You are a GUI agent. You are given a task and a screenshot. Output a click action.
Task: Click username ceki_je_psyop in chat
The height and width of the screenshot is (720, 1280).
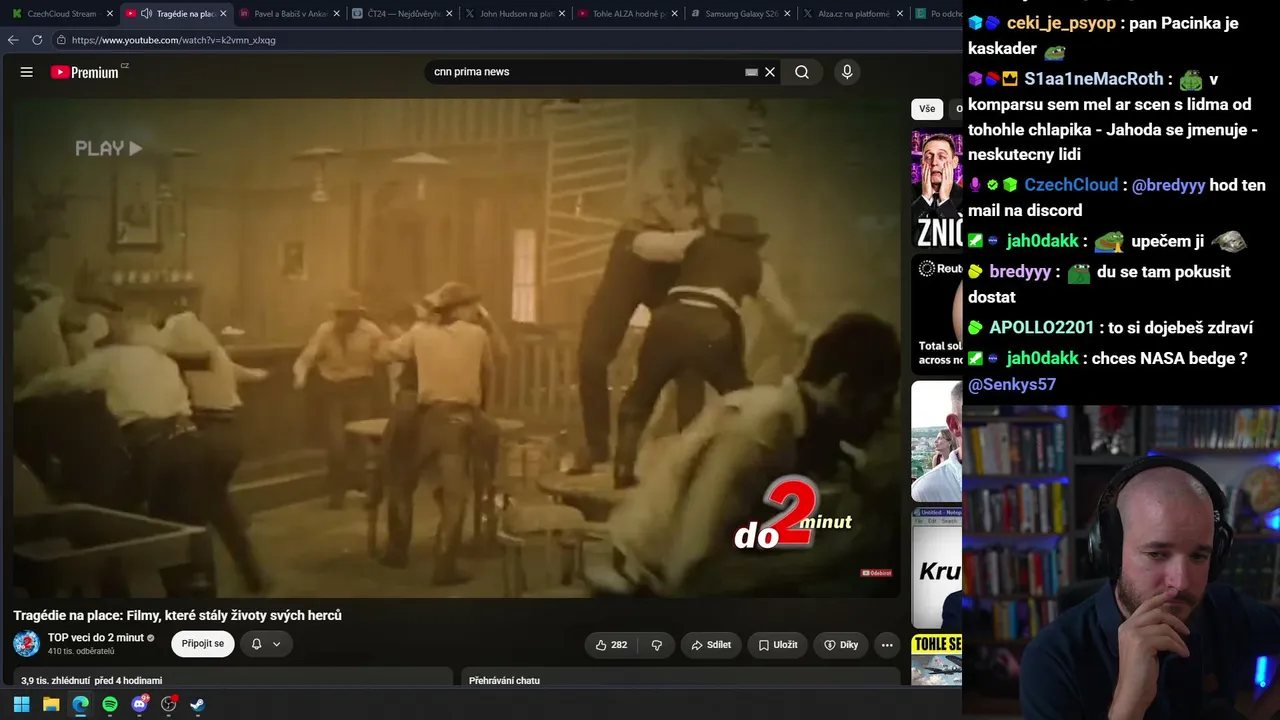tap(1061, 23)
